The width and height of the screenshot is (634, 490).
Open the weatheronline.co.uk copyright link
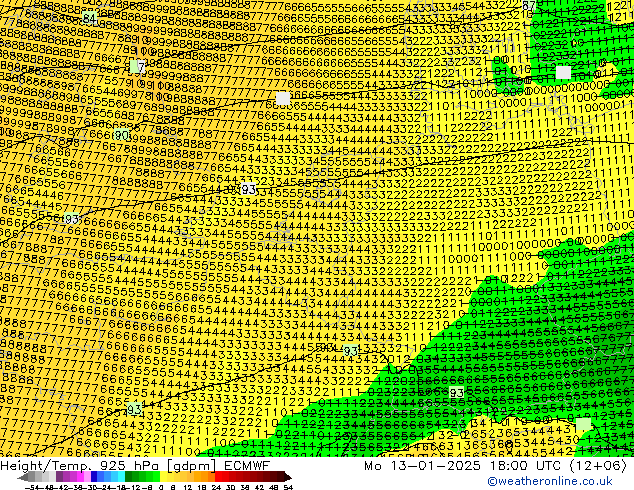tap(550, 481)
